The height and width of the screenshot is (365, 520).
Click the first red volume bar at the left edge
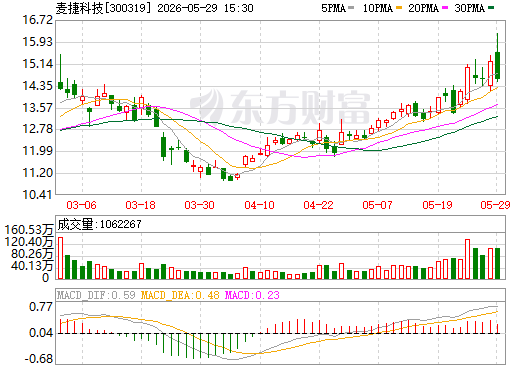tap(60, 258)
